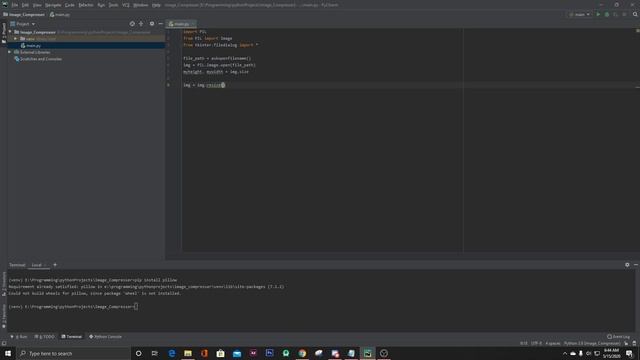Open the Code menu
The width and height of the screenshot is (640, 360).
pyautogui.click(x=70, y=5)
